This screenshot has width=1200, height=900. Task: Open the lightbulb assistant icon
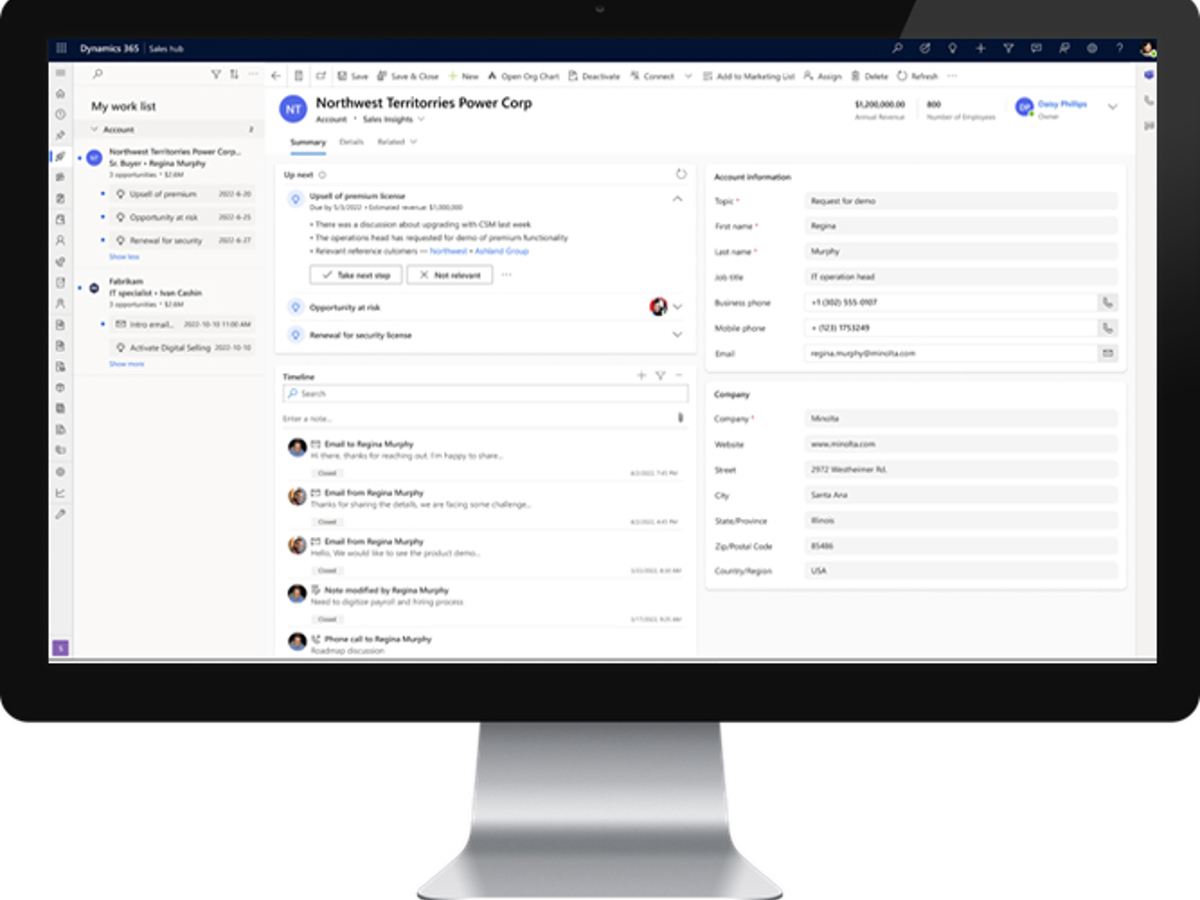pos(953,48)
